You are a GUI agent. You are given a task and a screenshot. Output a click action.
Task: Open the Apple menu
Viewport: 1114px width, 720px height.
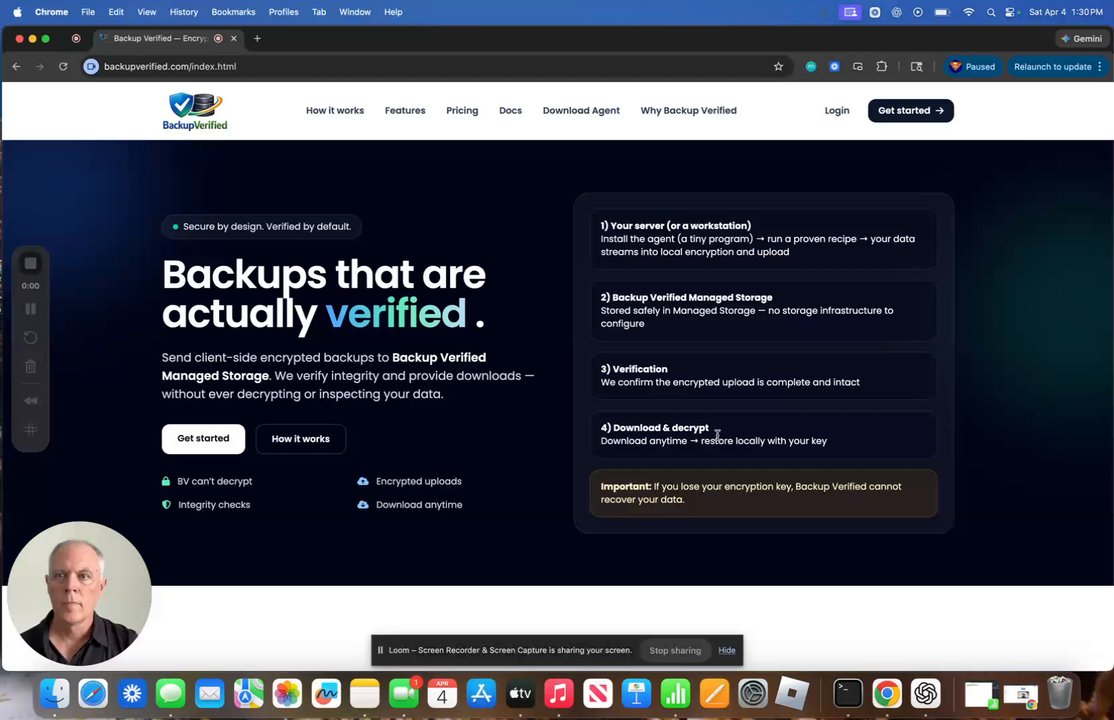coord(17,12)
